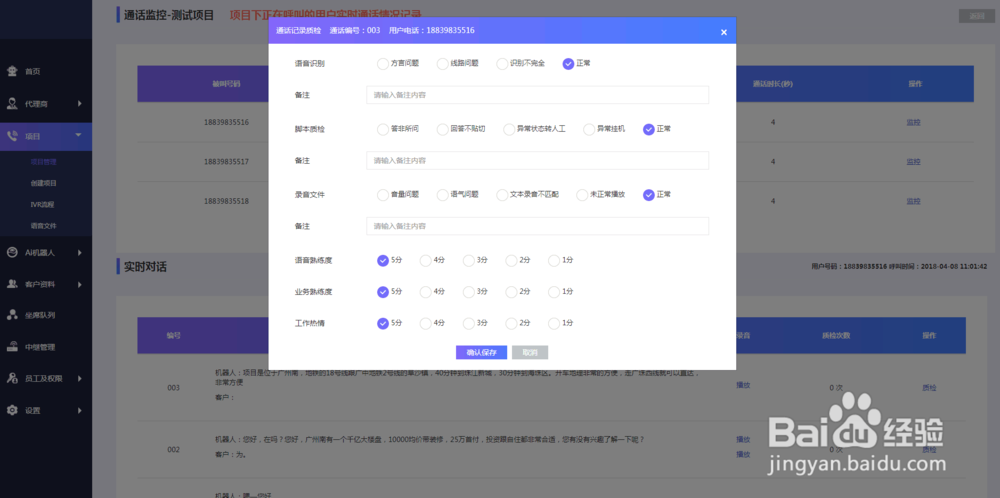The height and width of the screenshot is (498, 1000).
Task: Rate 语音熟练度 as 4分
Action: click(x=425, y=260)
